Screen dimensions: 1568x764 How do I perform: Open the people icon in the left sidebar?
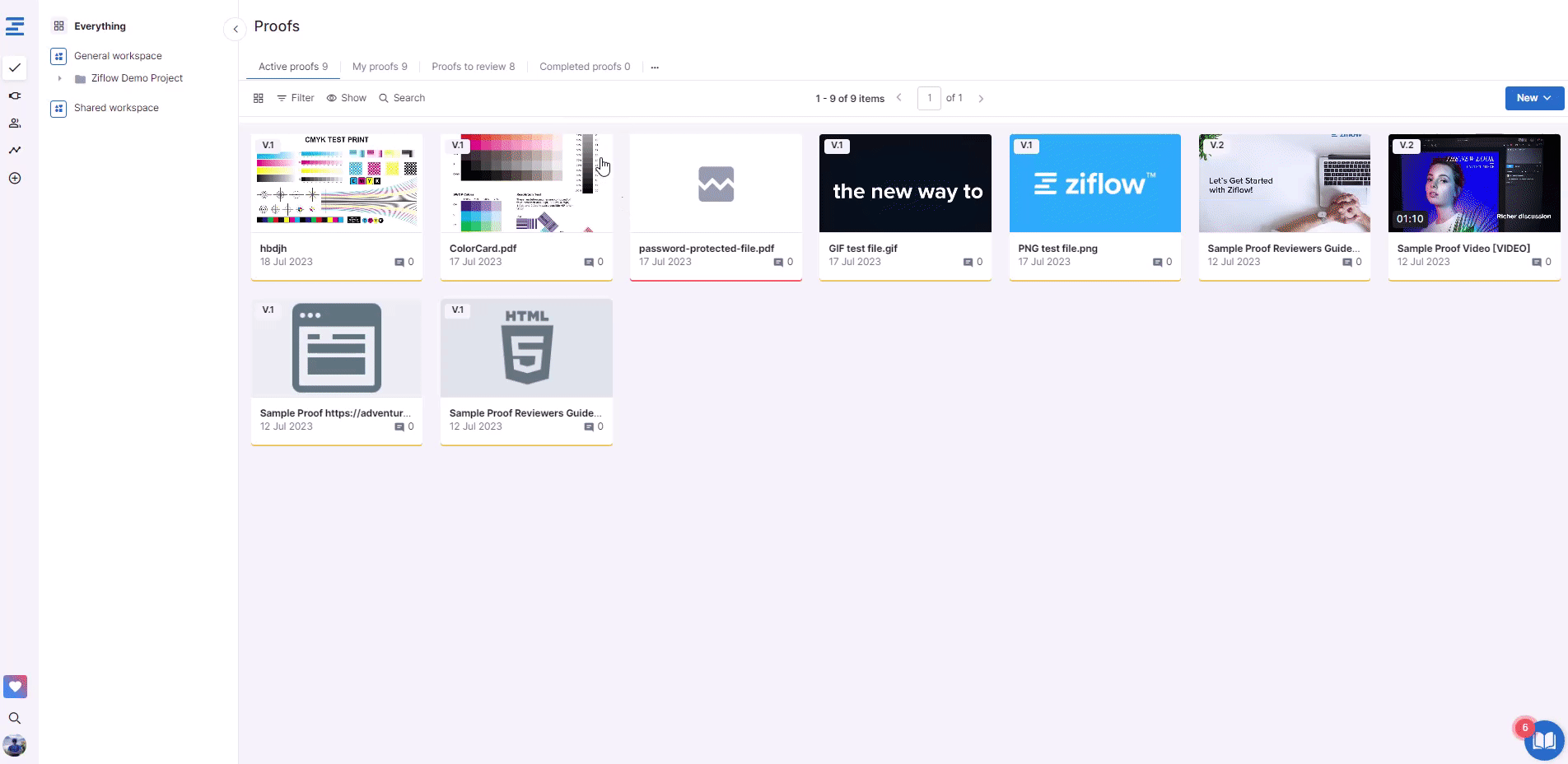15,123
